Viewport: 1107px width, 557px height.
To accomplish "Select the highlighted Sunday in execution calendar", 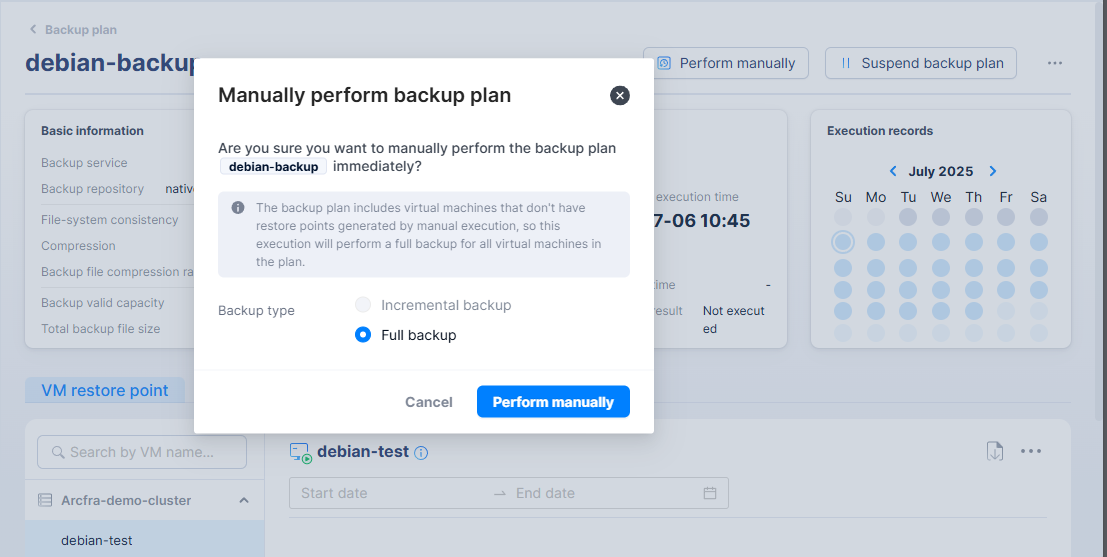I will click(843, 242).
